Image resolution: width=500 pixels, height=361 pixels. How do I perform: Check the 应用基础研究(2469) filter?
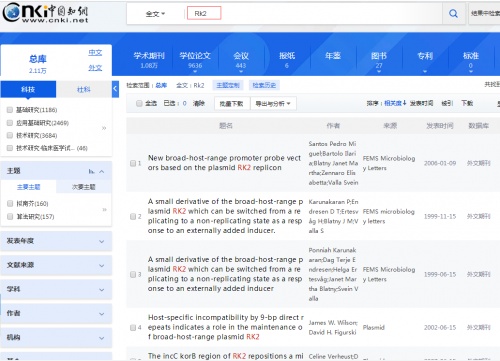coord(10,123)
